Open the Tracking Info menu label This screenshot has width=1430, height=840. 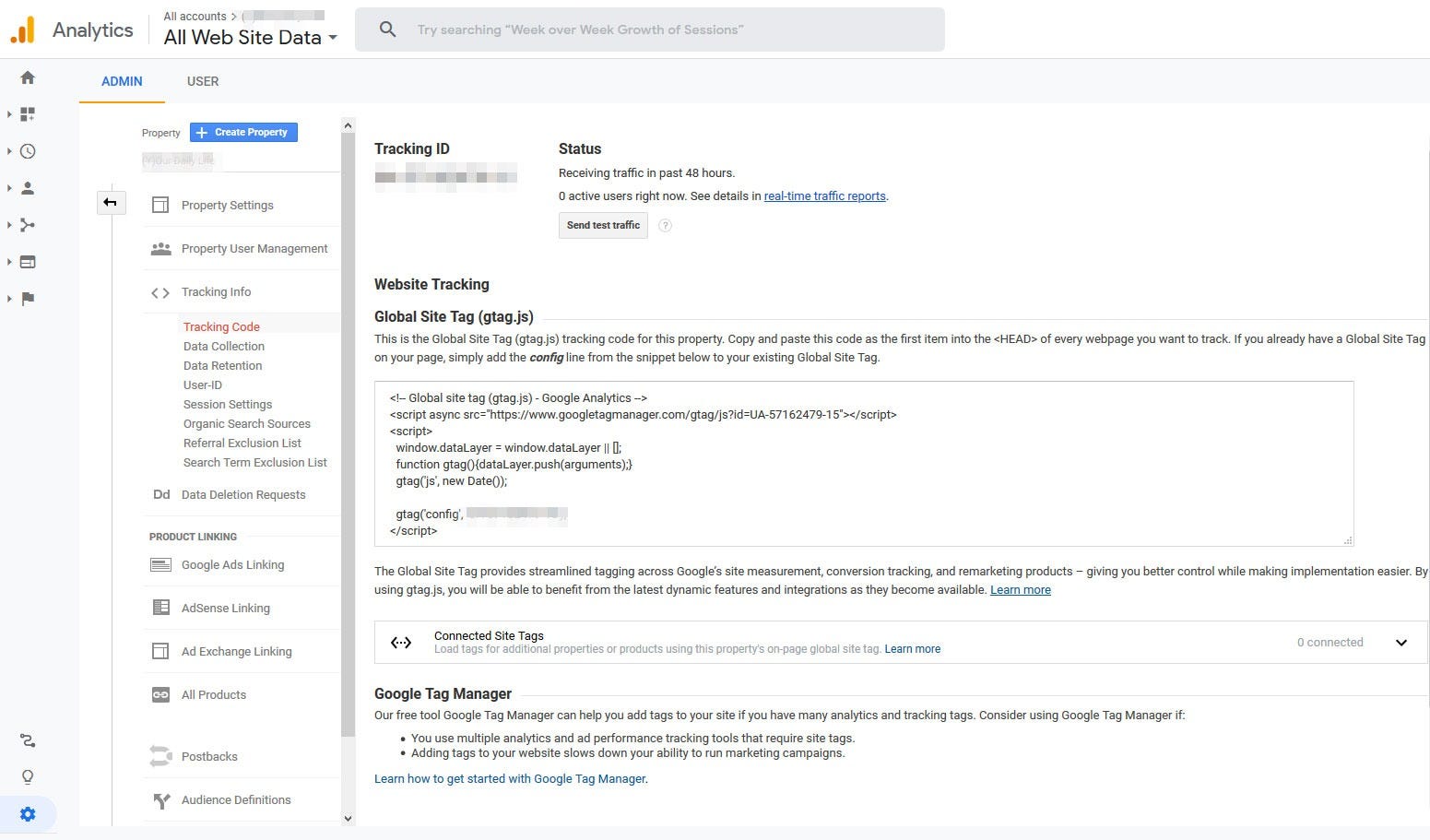pos(216,292)
